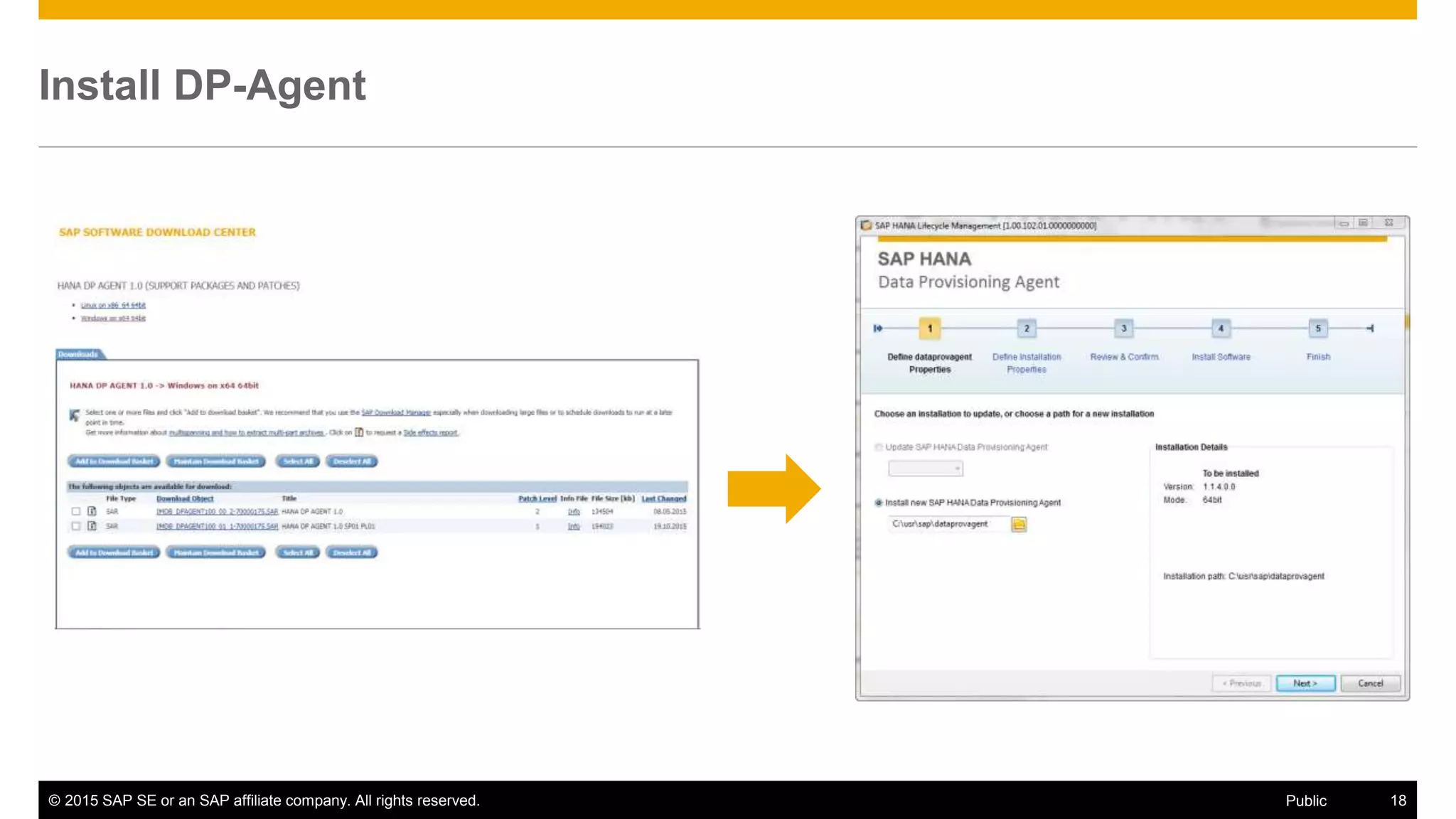Click the wizard end marker icon

click(x=1370, y=328)
